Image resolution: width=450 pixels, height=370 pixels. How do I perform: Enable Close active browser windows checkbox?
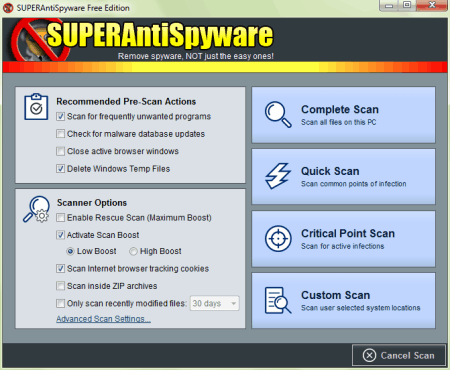[x=60, y=151]
